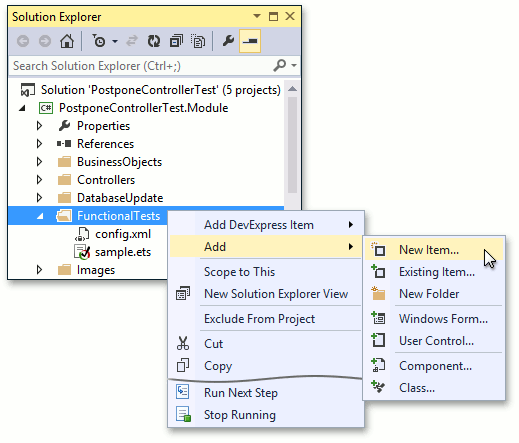Click Class... in Add submenu
Image resolution: width=519 pixels, height=443 pixels.
pos(434,388)
